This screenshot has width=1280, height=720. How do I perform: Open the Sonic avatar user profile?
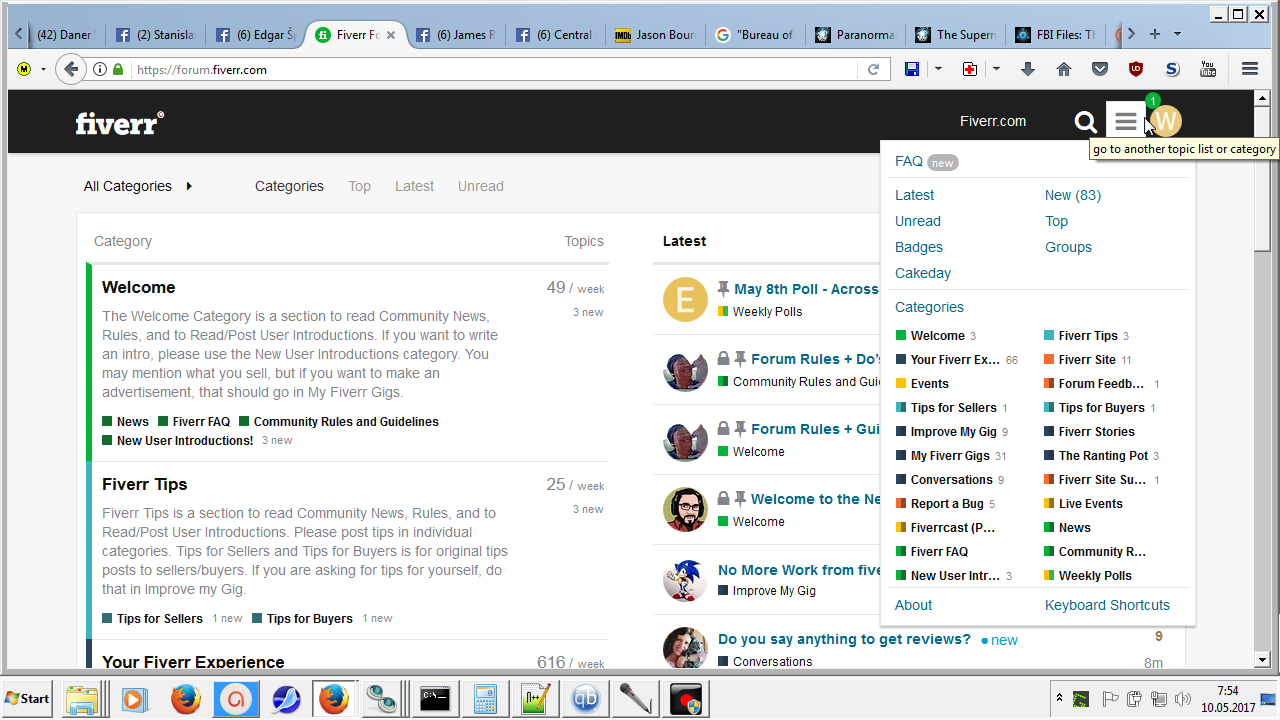click(685, 579)
